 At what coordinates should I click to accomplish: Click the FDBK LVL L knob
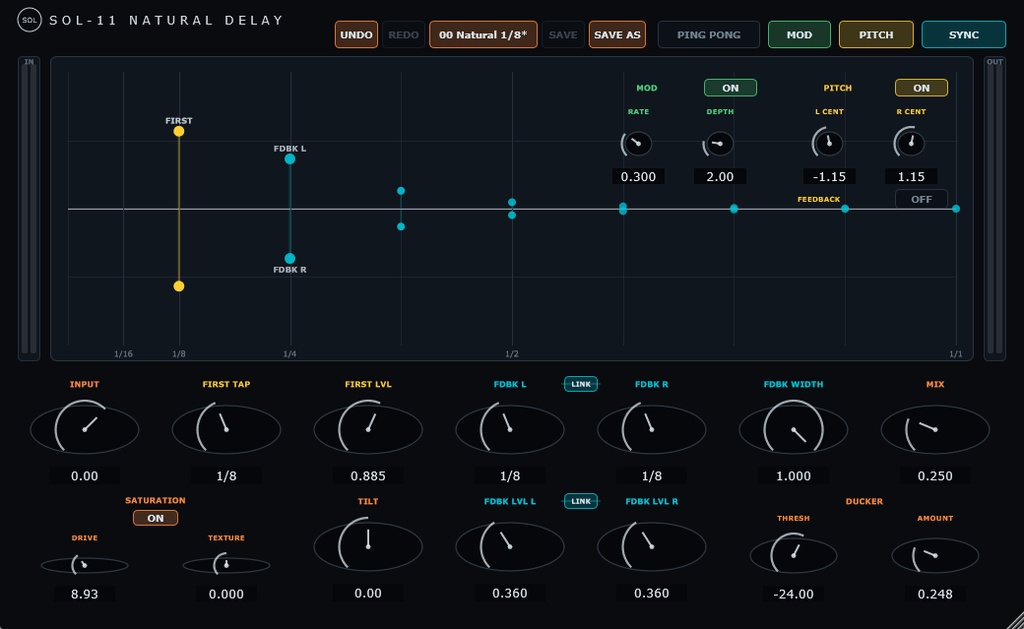click(509, 545)
